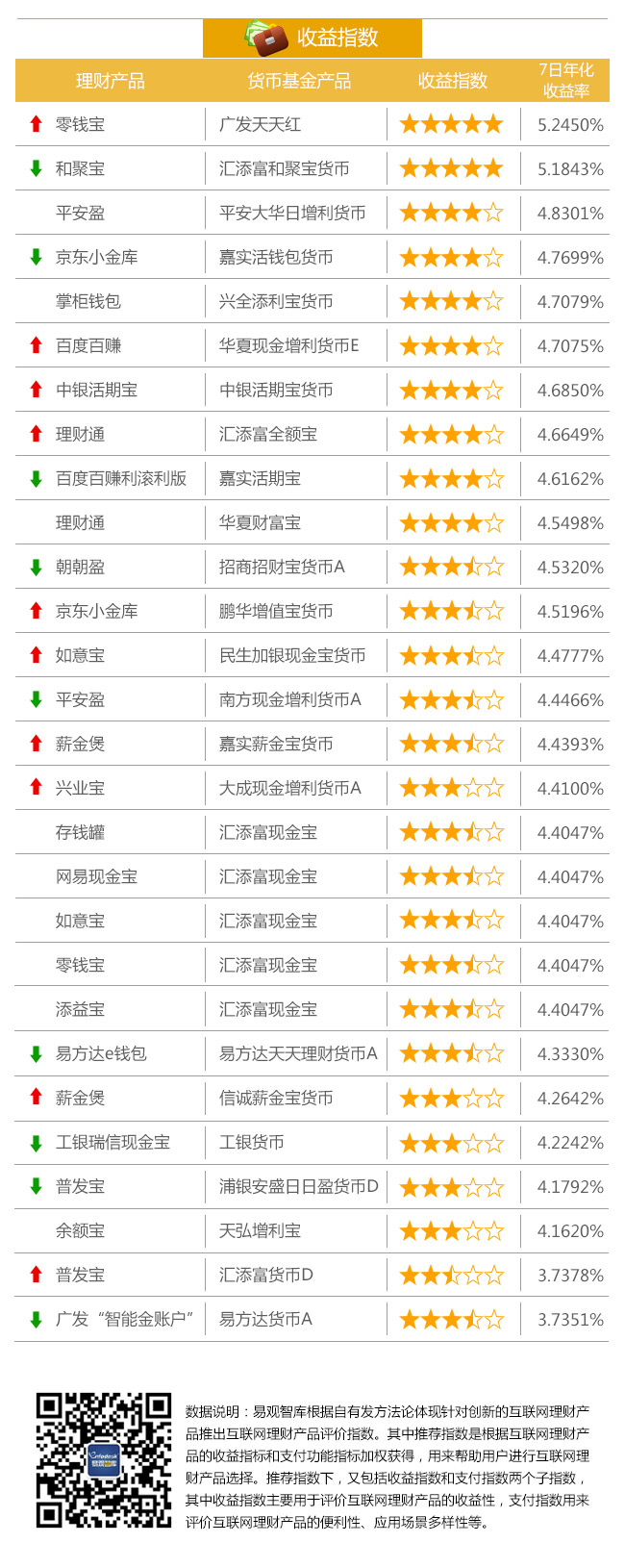This screenshot has width=625, height=1568.
Task: Click the green down arrow beside 广发"智能金账户"
Action: (37, 1319)
